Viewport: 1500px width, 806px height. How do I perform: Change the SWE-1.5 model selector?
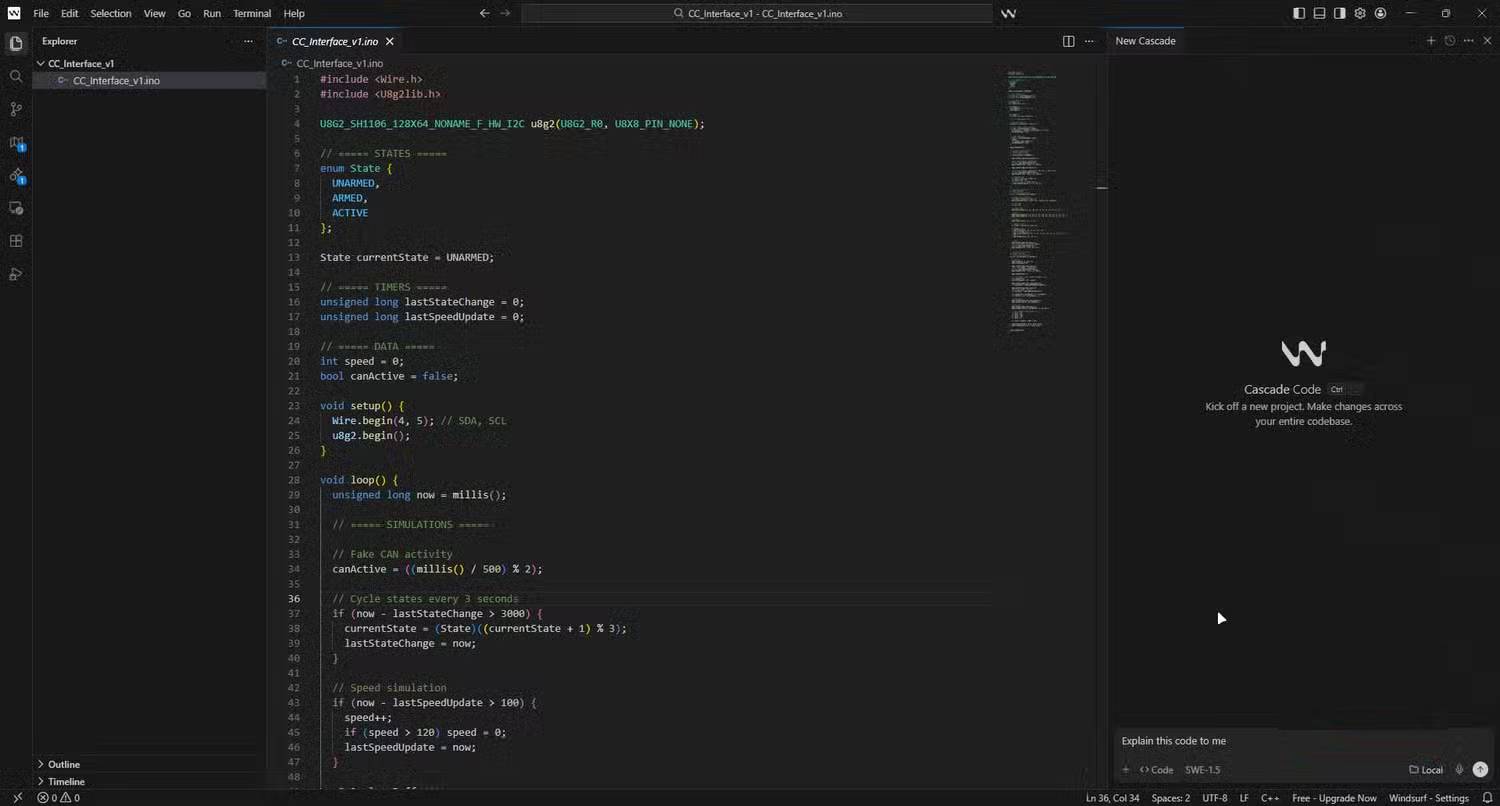[1202, 770]
